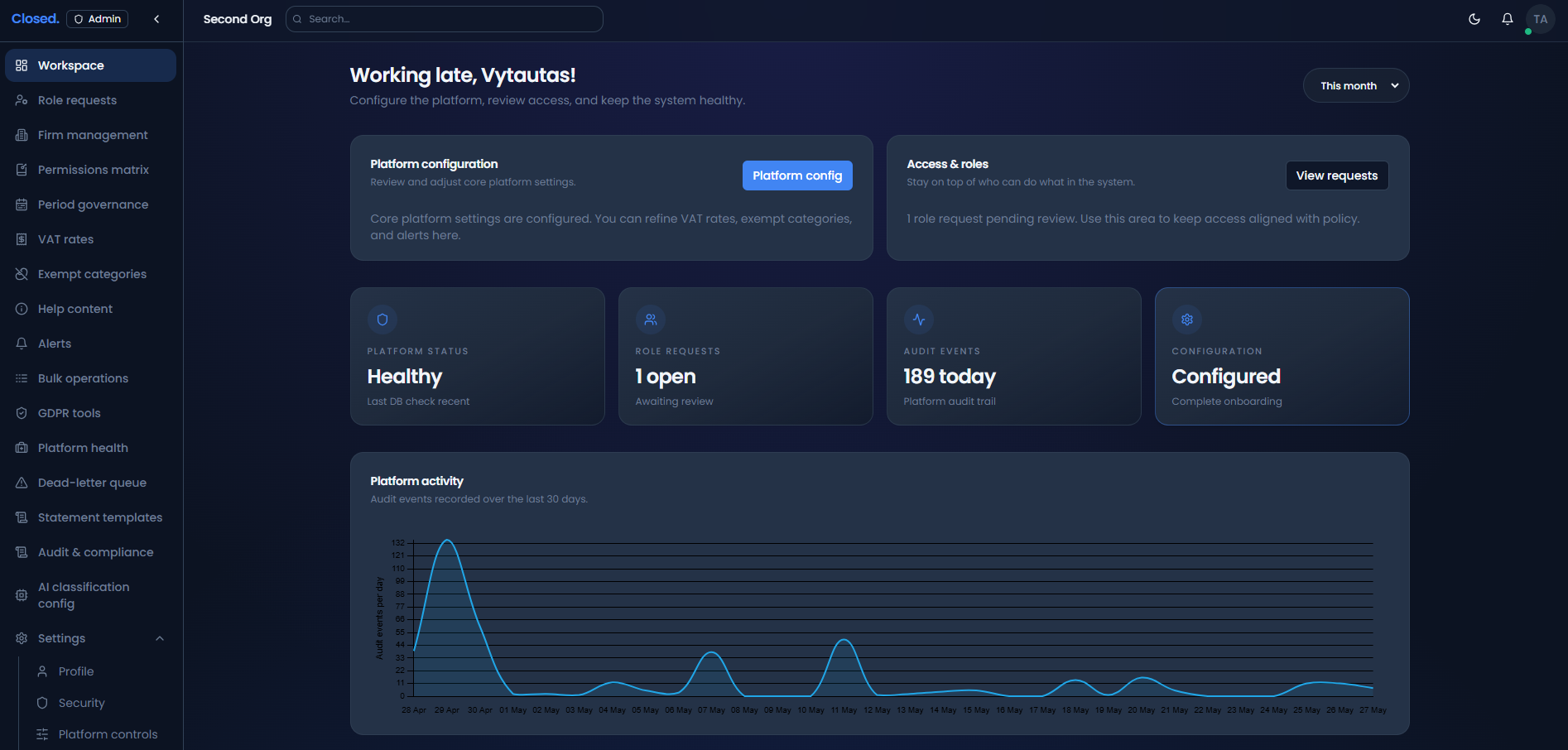1568x750 pixels.
Task: Collapse sidebar with the chevron arrow
Action: [x=156, y=19]
